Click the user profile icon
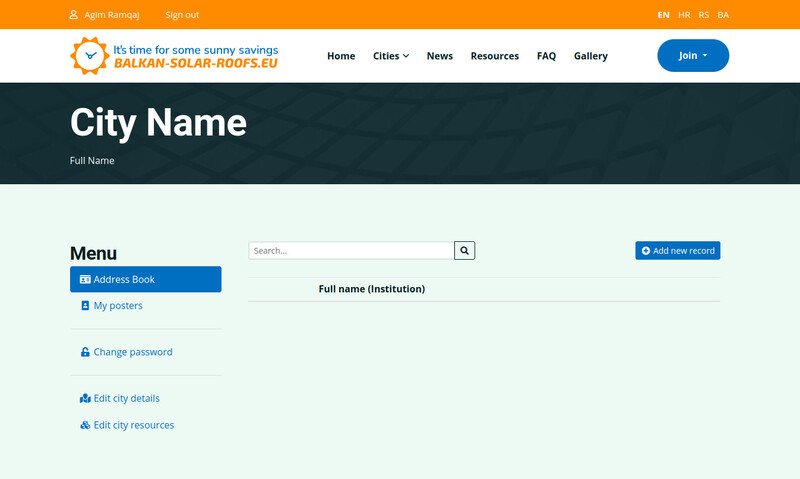This screenshot has height=479, width=800. [x=74, y=15]
